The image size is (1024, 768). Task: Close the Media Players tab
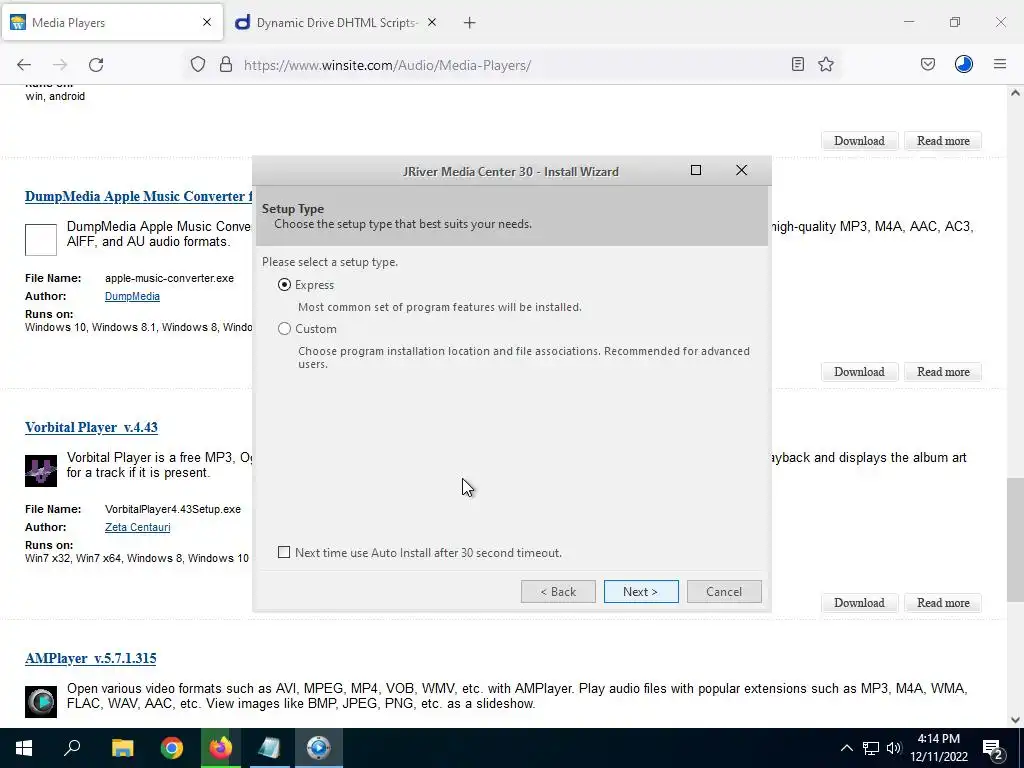(x=207, y=22)
